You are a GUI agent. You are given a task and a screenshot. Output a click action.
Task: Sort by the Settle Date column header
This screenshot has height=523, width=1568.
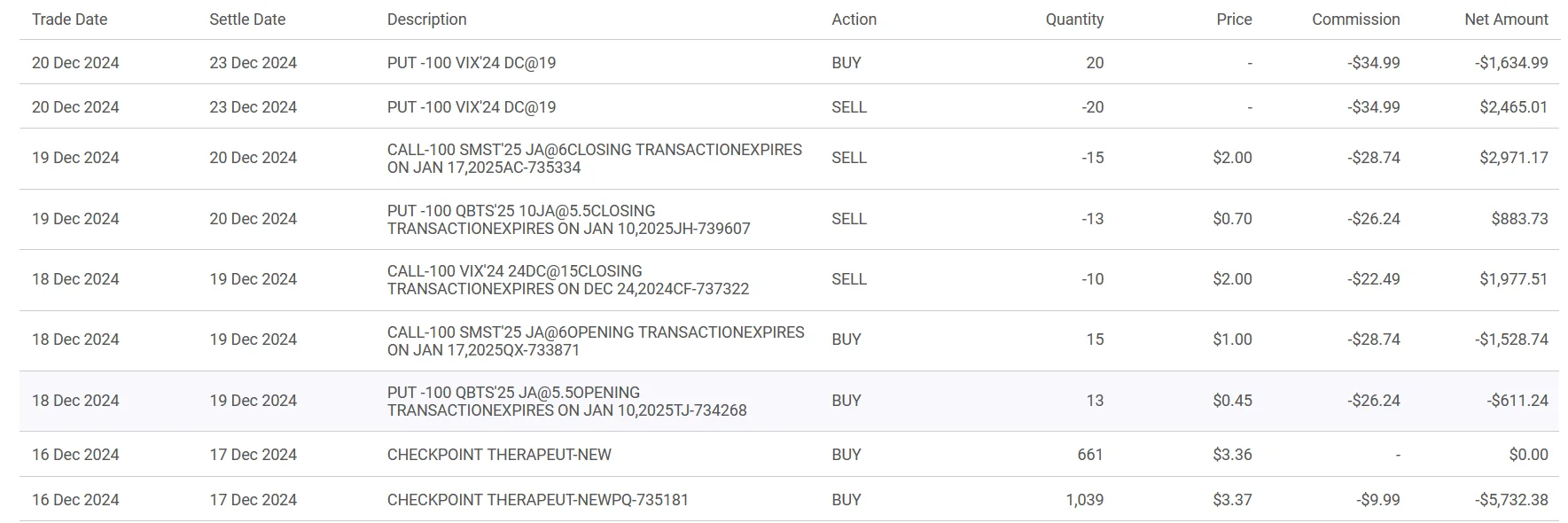coord(246,20)
